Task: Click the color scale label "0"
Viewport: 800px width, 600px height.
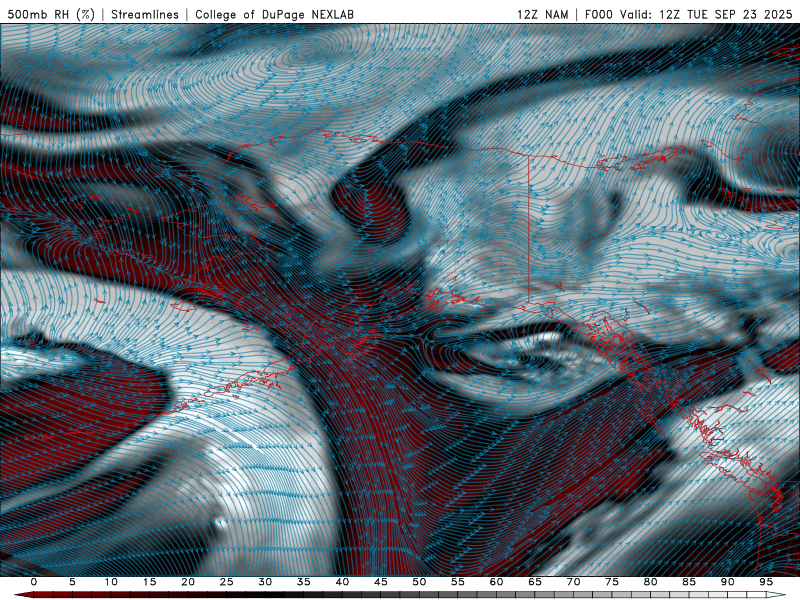Action: 34,582
